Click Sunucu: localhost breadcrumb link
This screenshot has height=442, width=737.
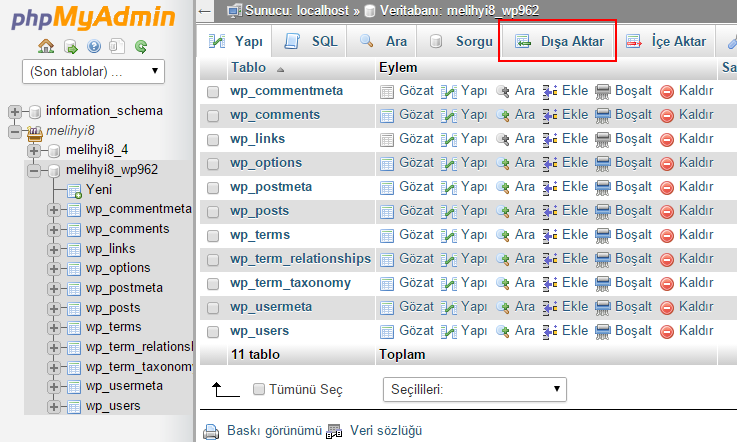click(x=297, y=10)
